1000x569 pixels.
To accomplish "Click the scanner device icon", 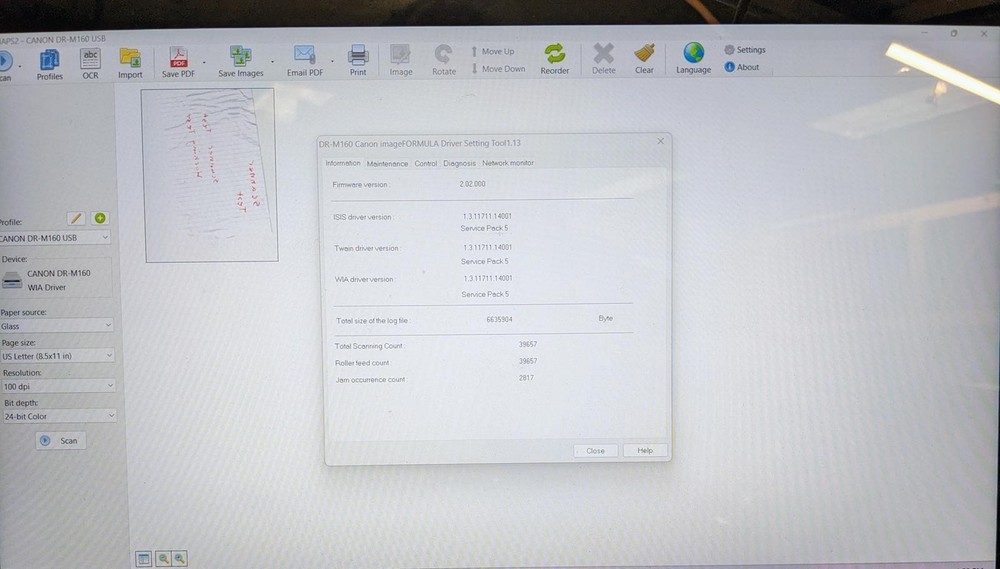I will (x=11, y=280).
